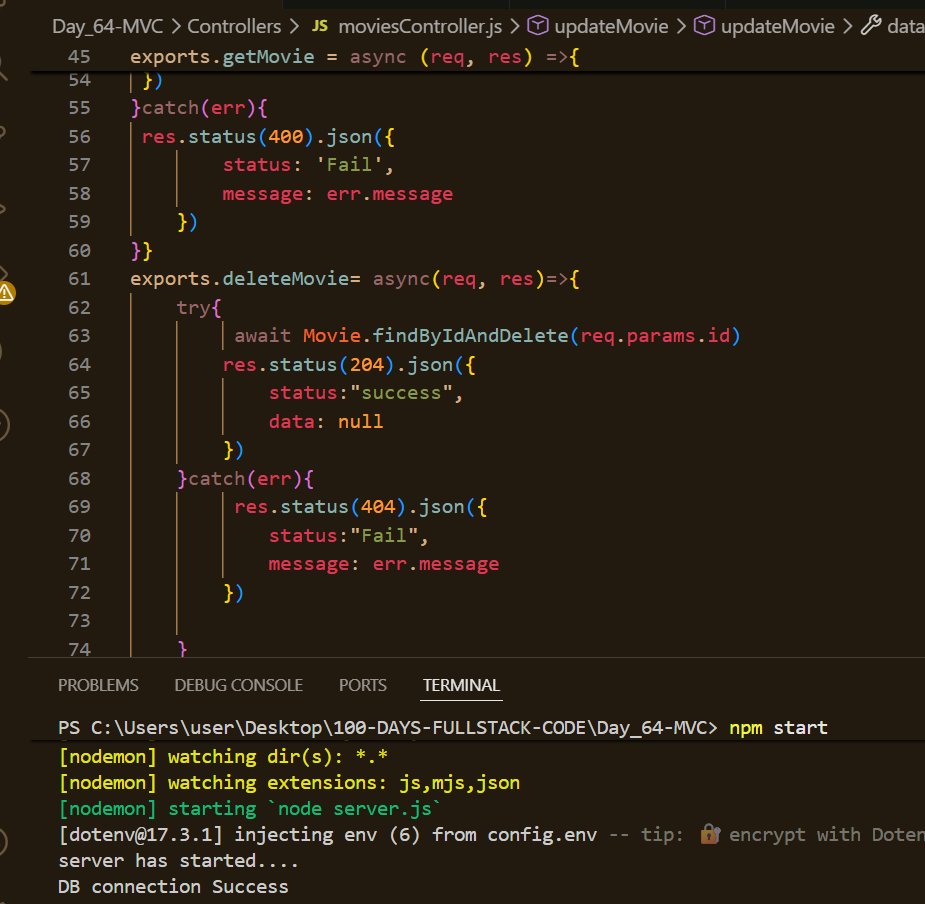Screen dimensions: 925x904
Task: Click err.message on line 71
Action: point(436,564)
